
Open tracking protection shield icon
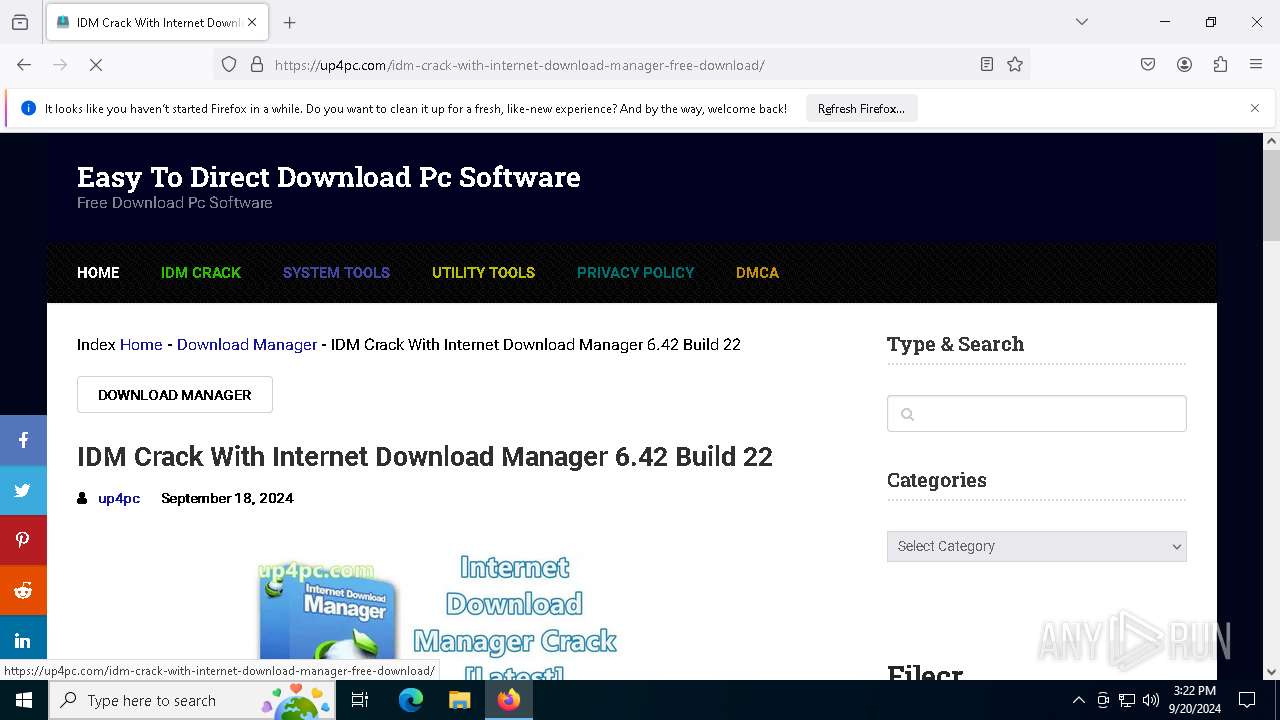(229, 65)
